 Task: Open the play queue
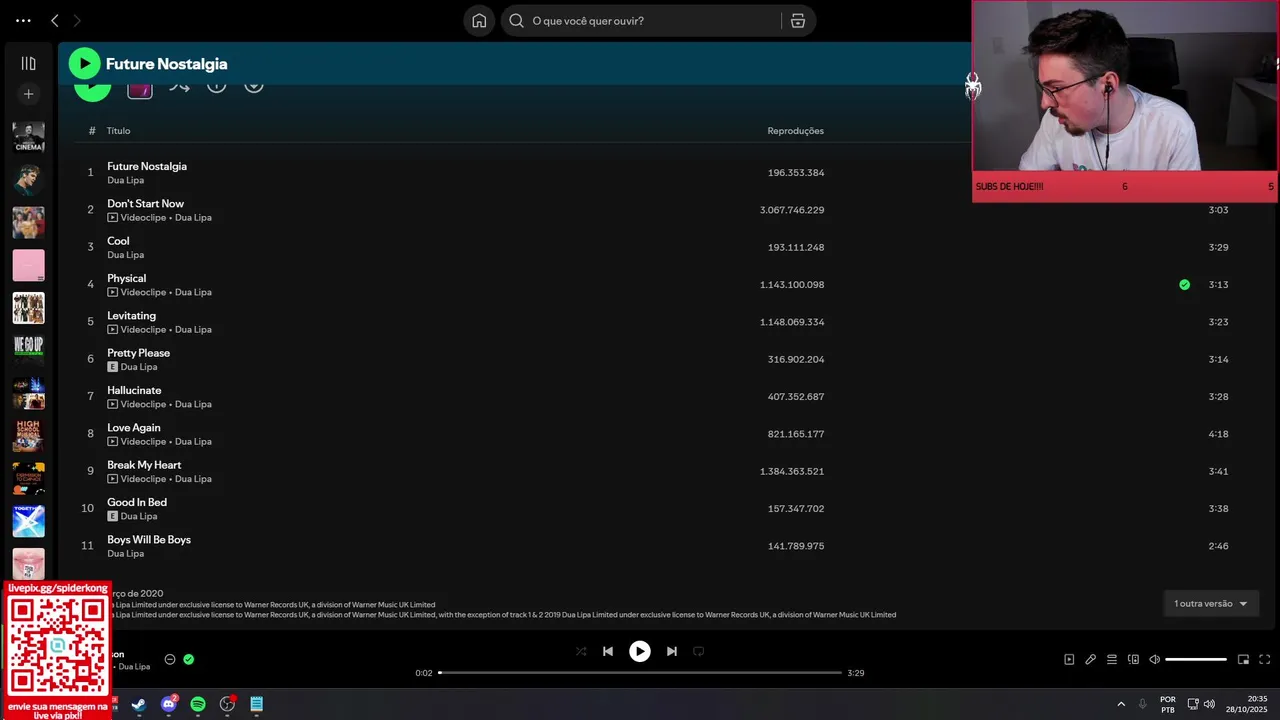tap(1111, 660)
